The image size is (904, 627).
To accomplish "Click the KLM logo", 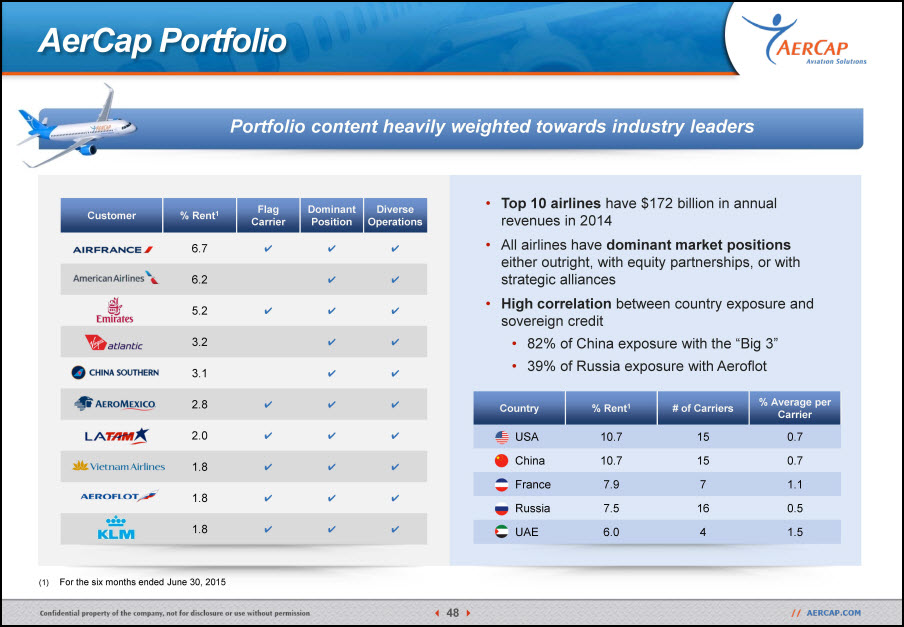I will click(116, 528).
